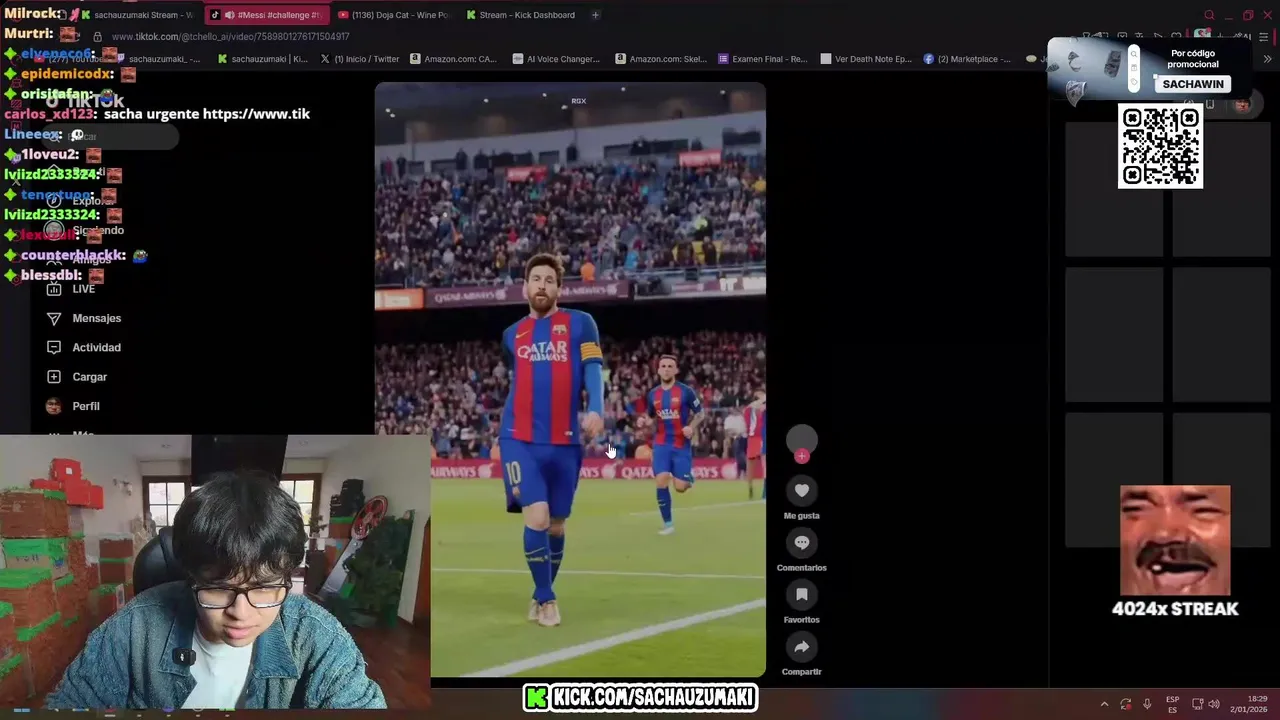Click the 4024x STREAK text
Viewport: 1280px width, 720px height.
point(1175,609)
